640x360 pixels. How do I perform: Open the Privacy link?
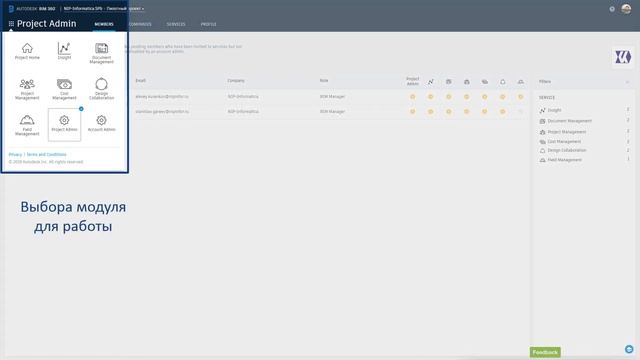pos(15,154)
